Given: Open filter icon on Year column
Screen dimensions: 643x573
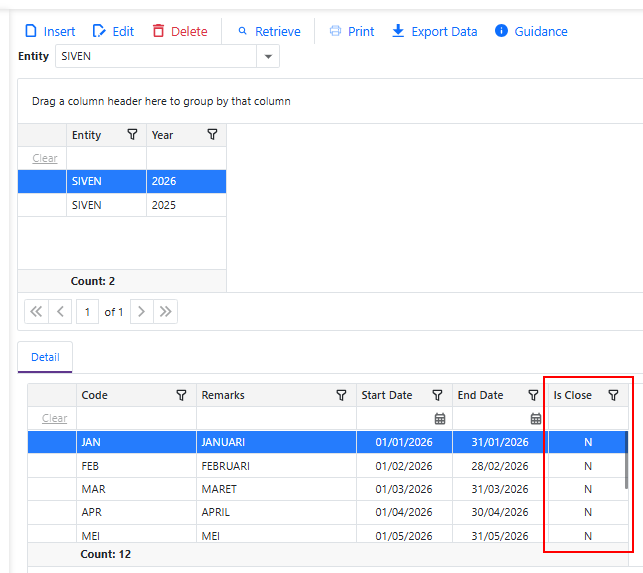Looking at the screenshot, I should tap(212, 135).
